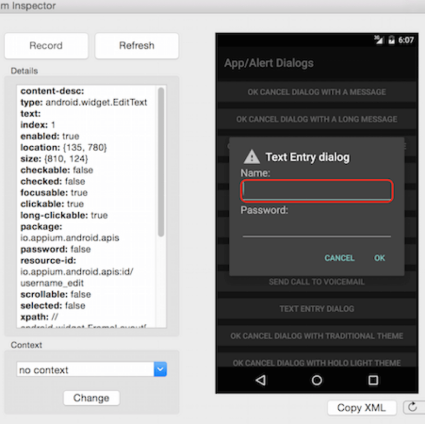Screen dimensions: 425x424
Task: Click 'username_edit' resource-id value
Action: [52, 283]
